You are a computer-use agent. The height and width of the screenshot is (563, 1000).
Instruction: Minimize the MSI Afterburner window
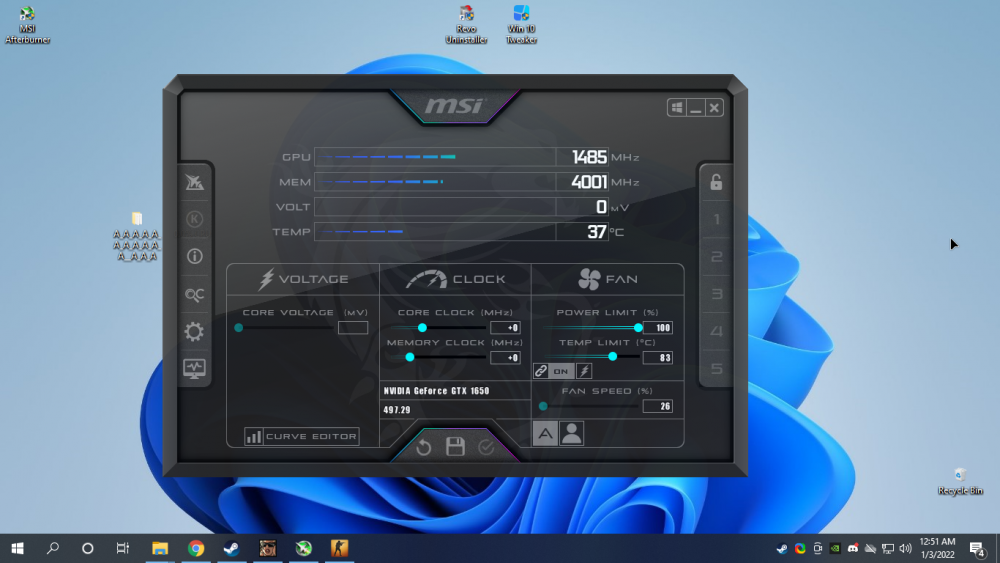696,108
